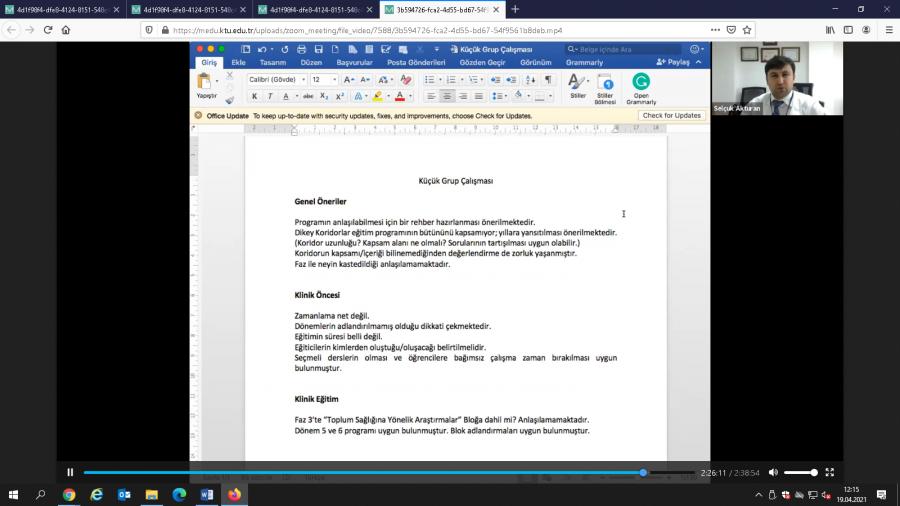Screen dimensions: 900x506
Task: Expand the bullet list dropdown arrow
Action: point(438,79)
